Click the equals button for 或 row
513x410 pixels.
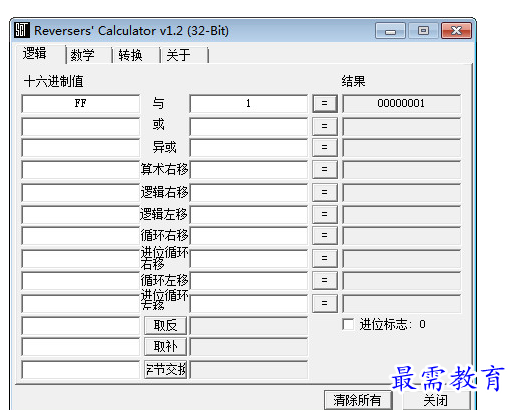(x=325, y=126)
